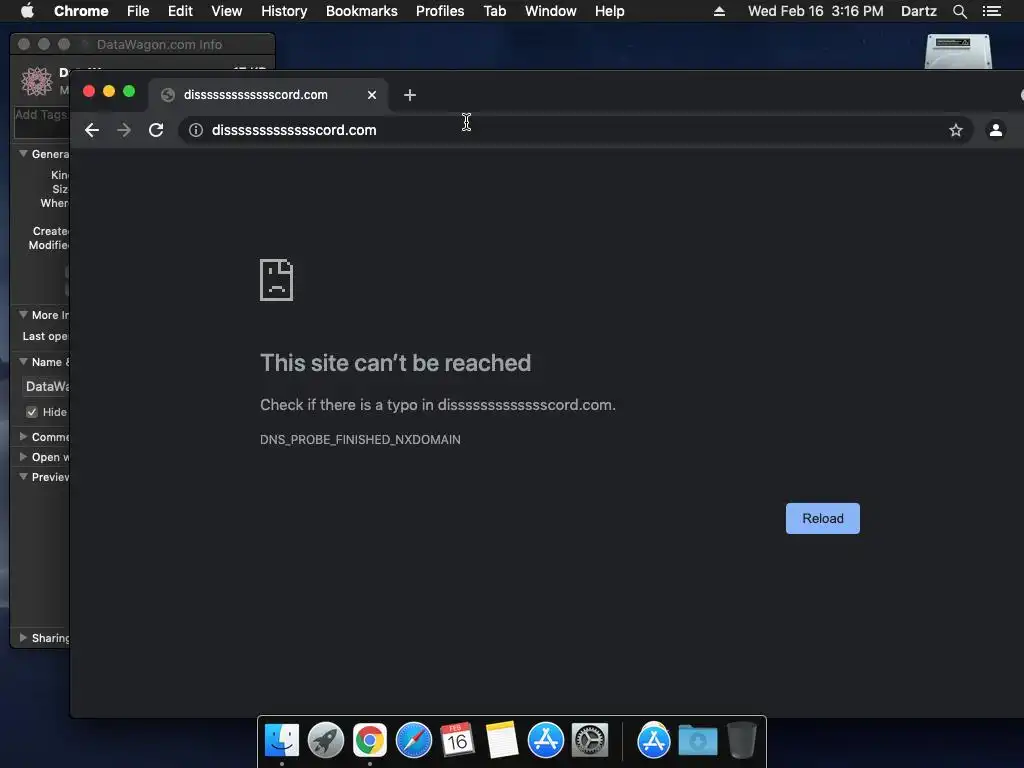Image resolution: width=1024 pixels, height=768 pixels.
Task: Open the Bookmarks menu
Action: 361,11
